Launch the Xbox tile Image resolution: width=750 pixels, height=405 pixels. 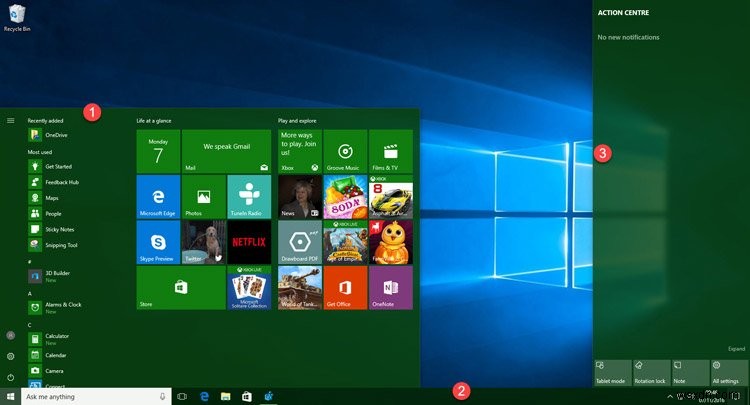300,151
